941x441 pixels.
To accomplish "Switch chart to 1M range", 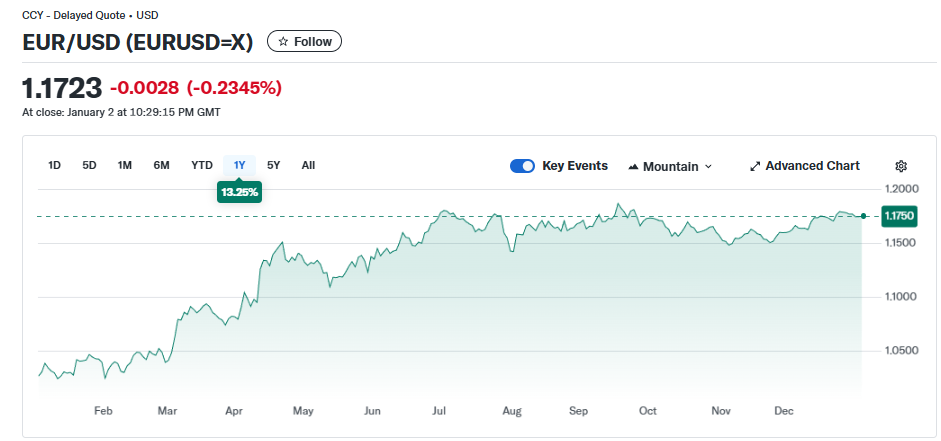I will point(125,165).
